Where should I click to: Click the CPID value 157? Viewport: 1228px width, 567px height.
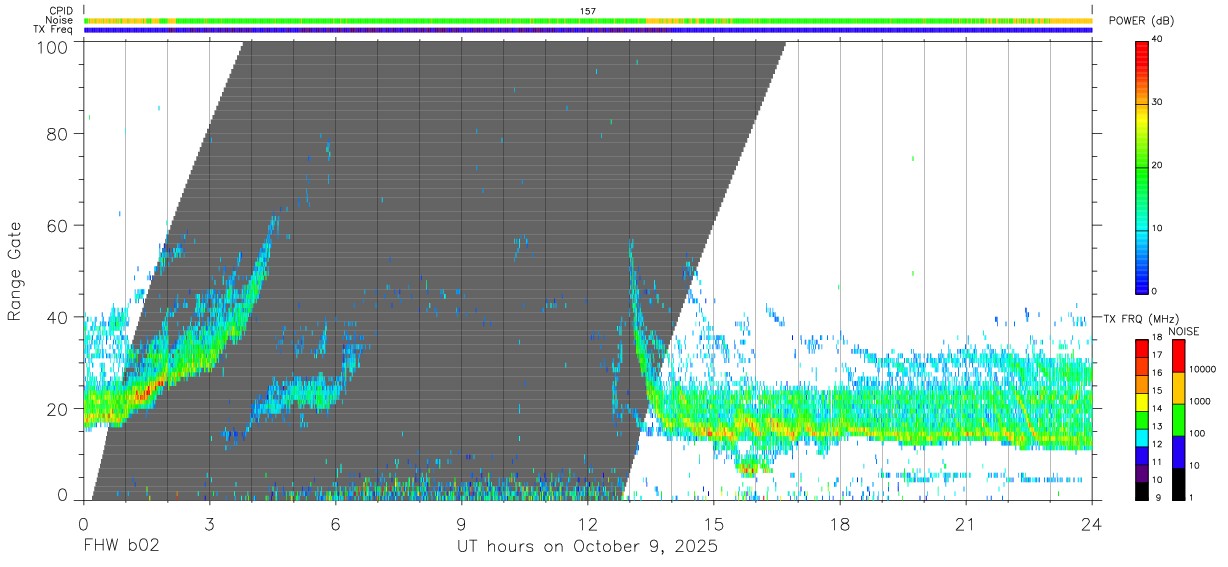pos(587,11)
